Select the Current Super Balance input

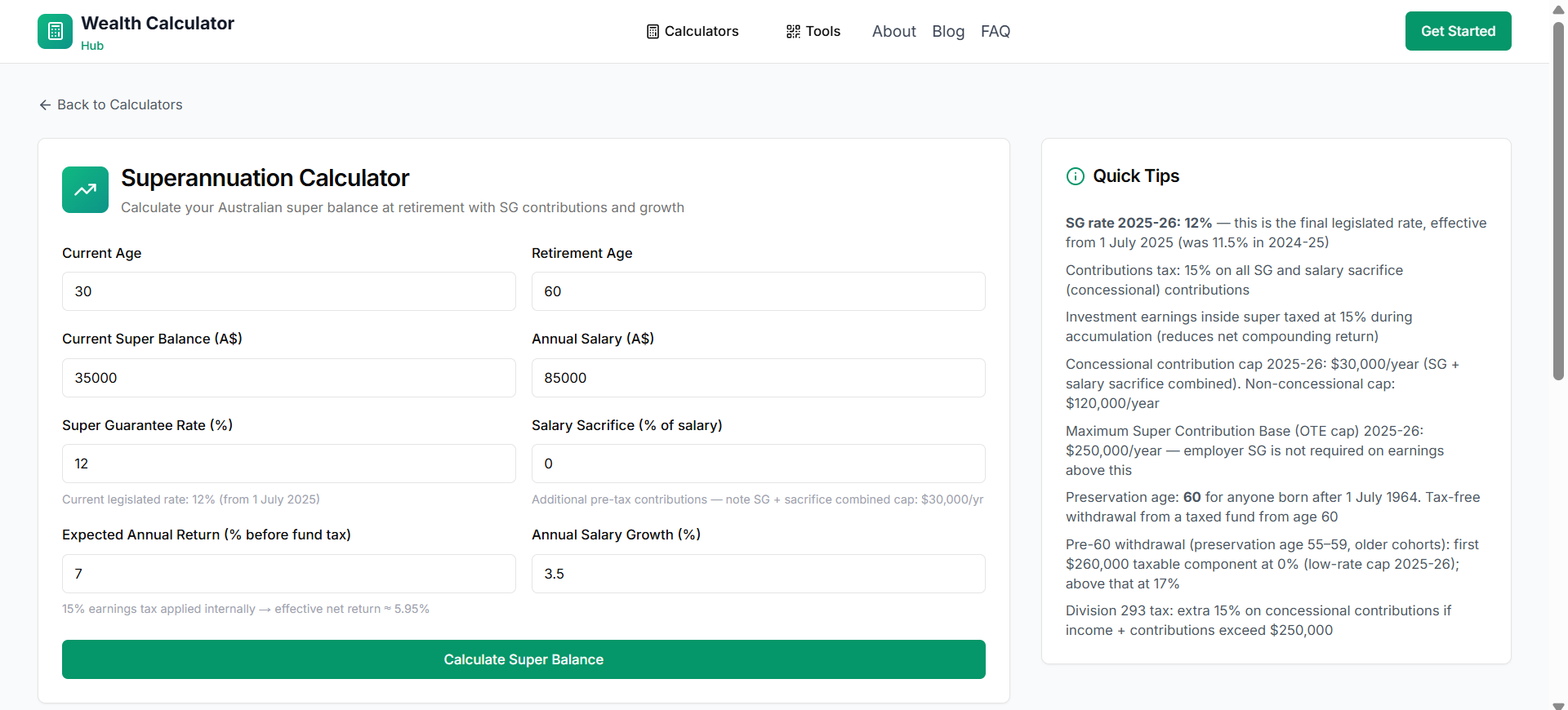(x=289, y=378)
